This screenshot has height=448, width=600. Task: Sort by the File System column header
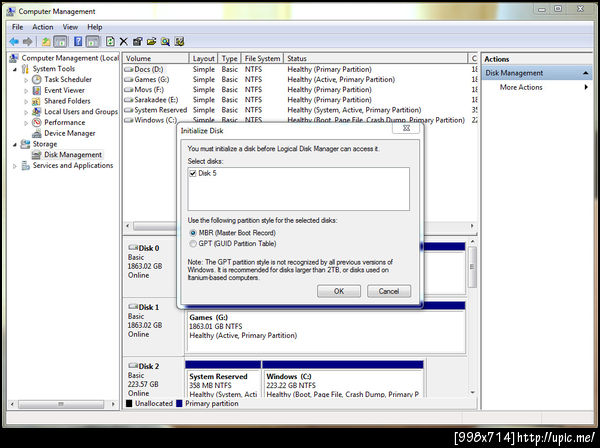pos(262,59)
